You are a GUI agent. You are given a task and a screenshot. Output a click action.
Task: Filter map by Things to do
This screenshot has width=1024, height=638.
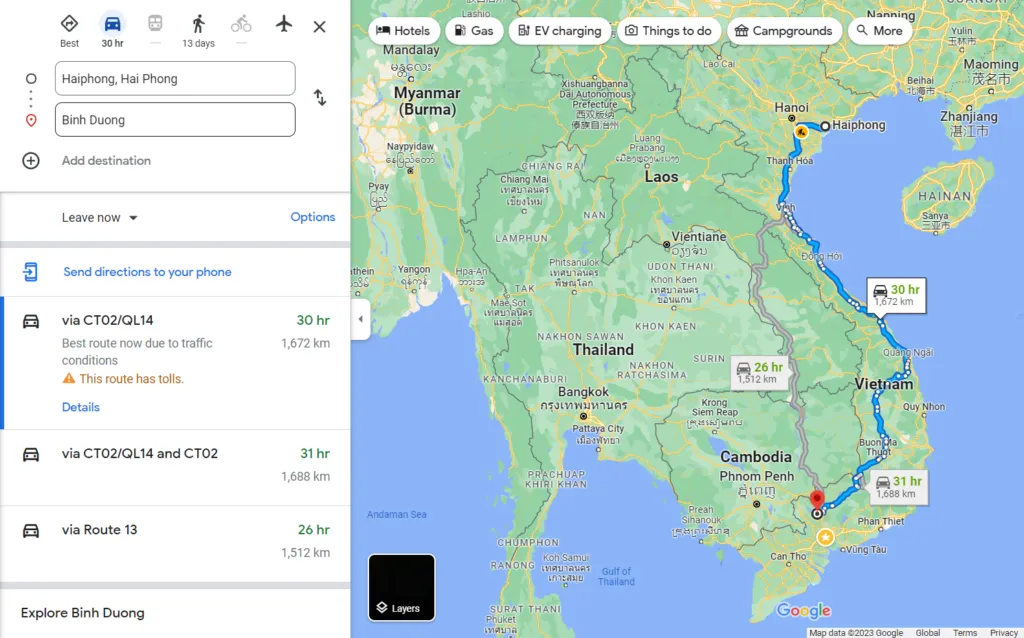tap(669, 31)
